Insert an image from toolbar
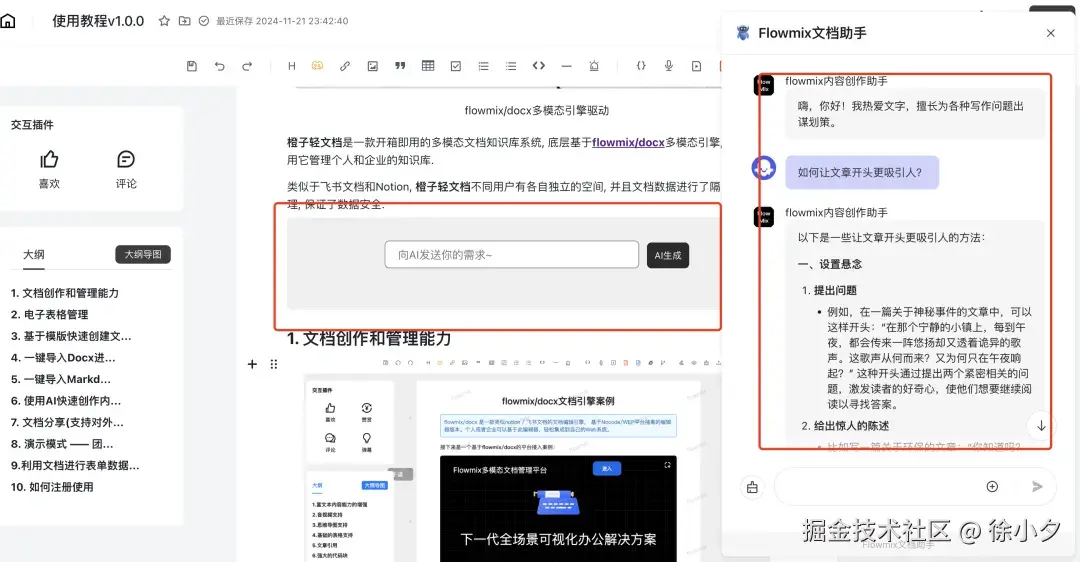Screen dimensions: 1080x562 [373, 66]
